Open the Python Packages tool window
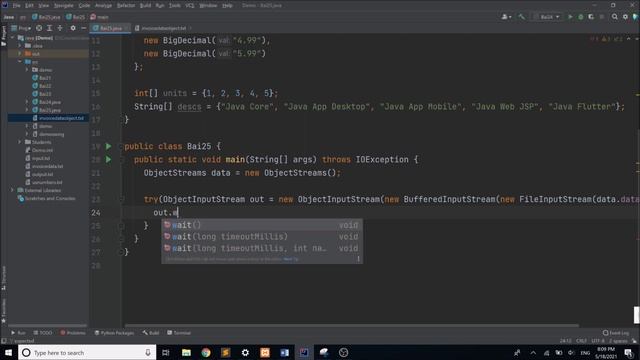Image resolution: width=640 pixels, height=360 pixels. pos(114,333)
